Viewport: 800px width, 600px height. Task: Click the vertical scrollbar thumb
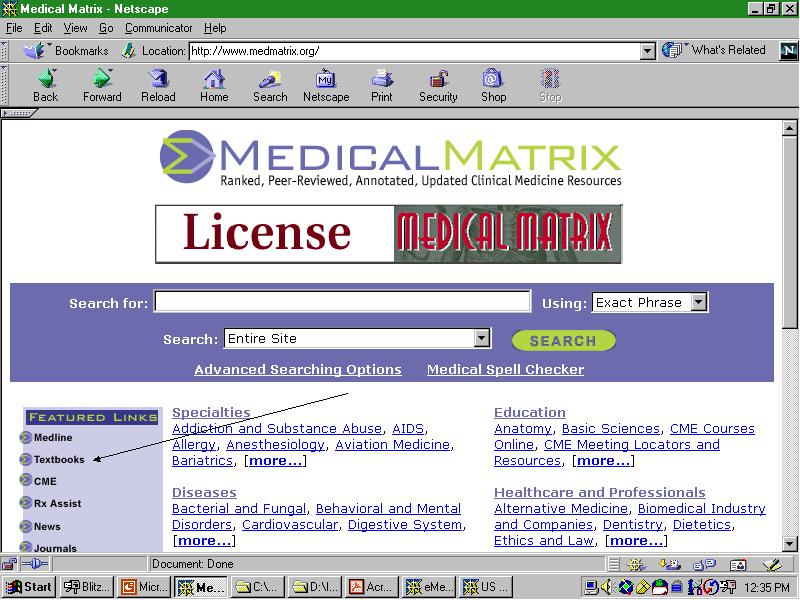coord(790,232)
